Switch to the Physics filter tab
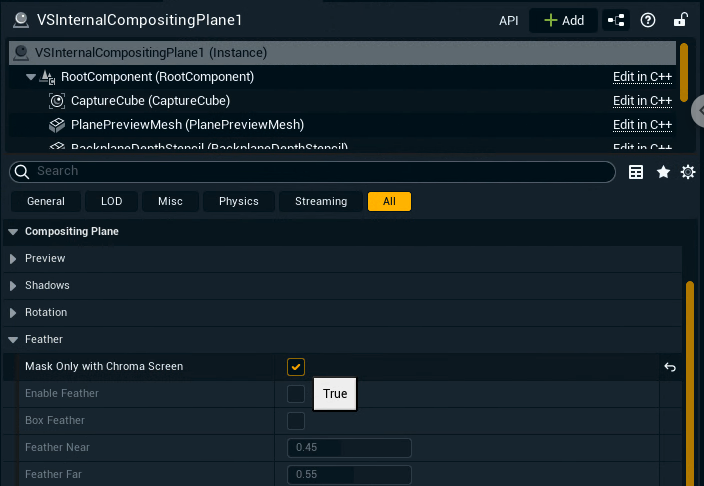Screen dimensions: 704x486 click(239, 202)
